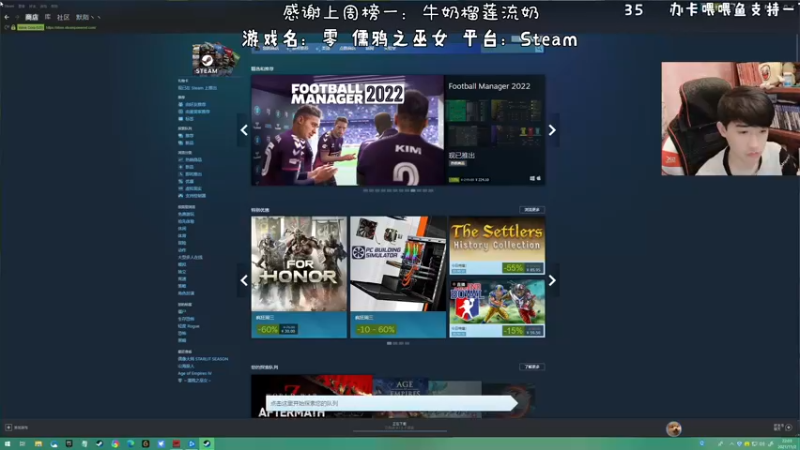Show hidden tray icons chevron
This screenshot has height=450, width=800.
pos(732,444)
